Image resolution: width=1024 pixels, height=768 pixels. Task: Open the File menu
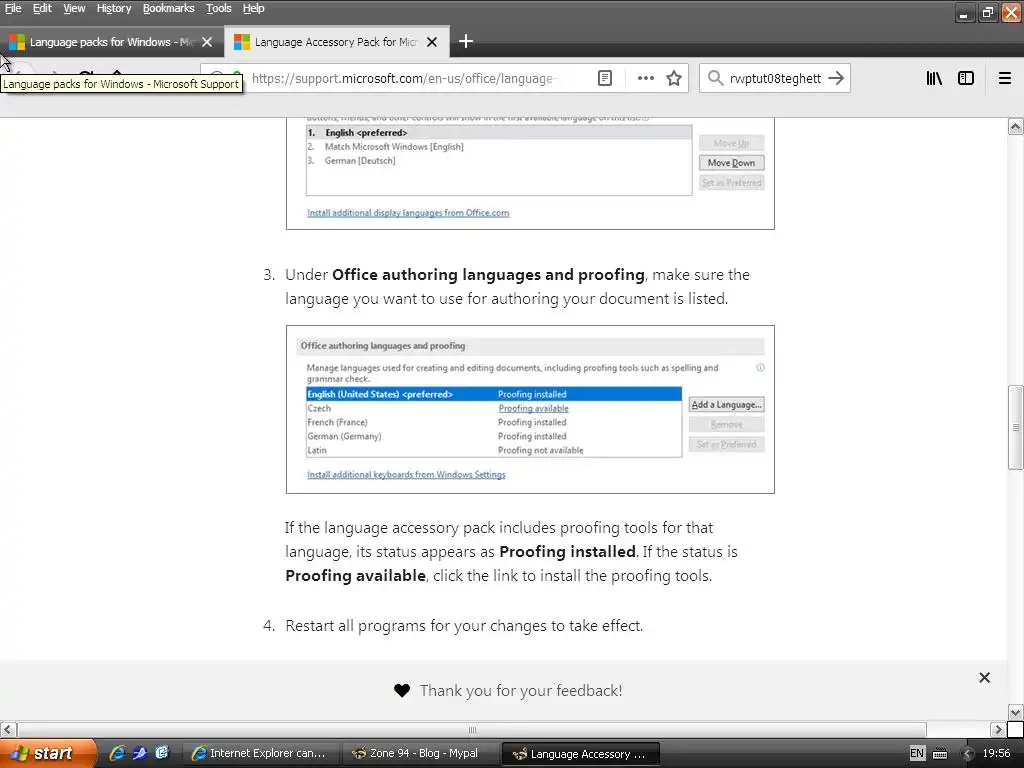pos(13,8)
